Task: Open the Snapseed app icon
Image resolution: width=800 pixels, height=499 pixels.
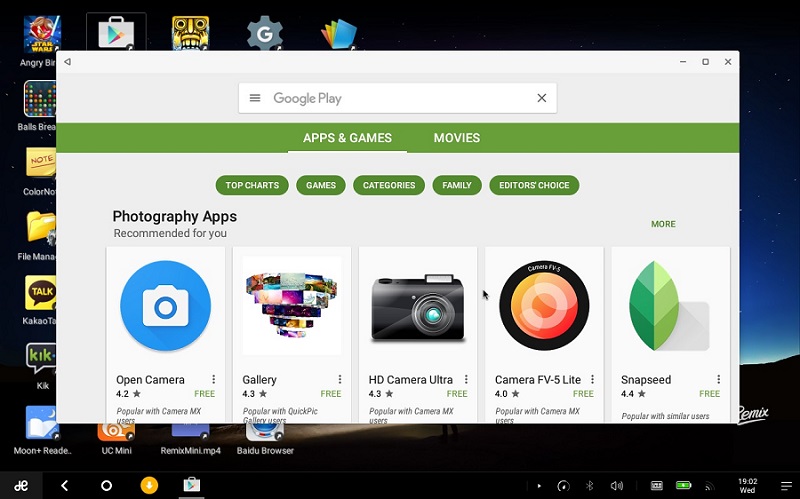Action: [669, 306]
